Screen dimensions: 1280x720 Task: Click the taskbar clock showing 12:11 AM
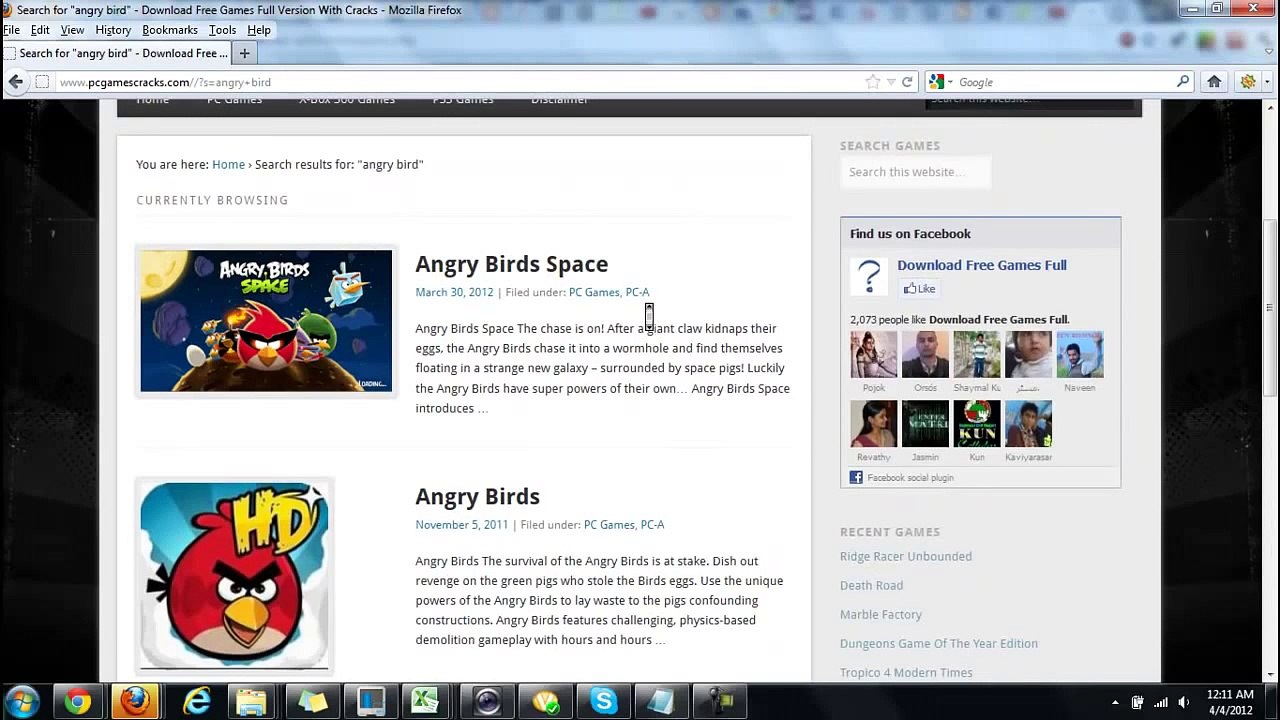[1229, 702]
